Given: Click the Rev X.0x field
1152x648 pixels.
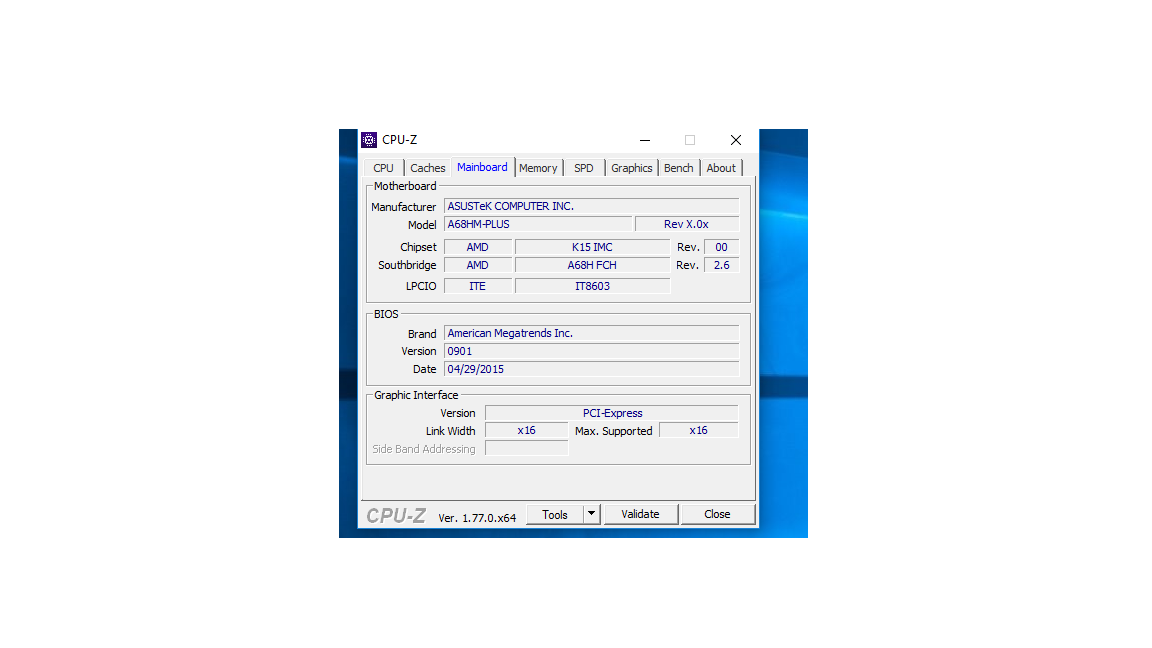Looking at the screenshot, I should point(686,224).
